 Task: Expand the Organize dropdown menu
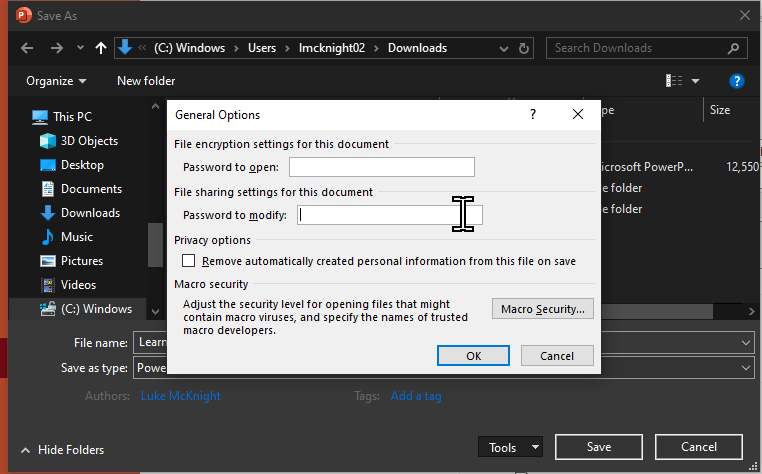pyautogui.click(x=56, y=81)
